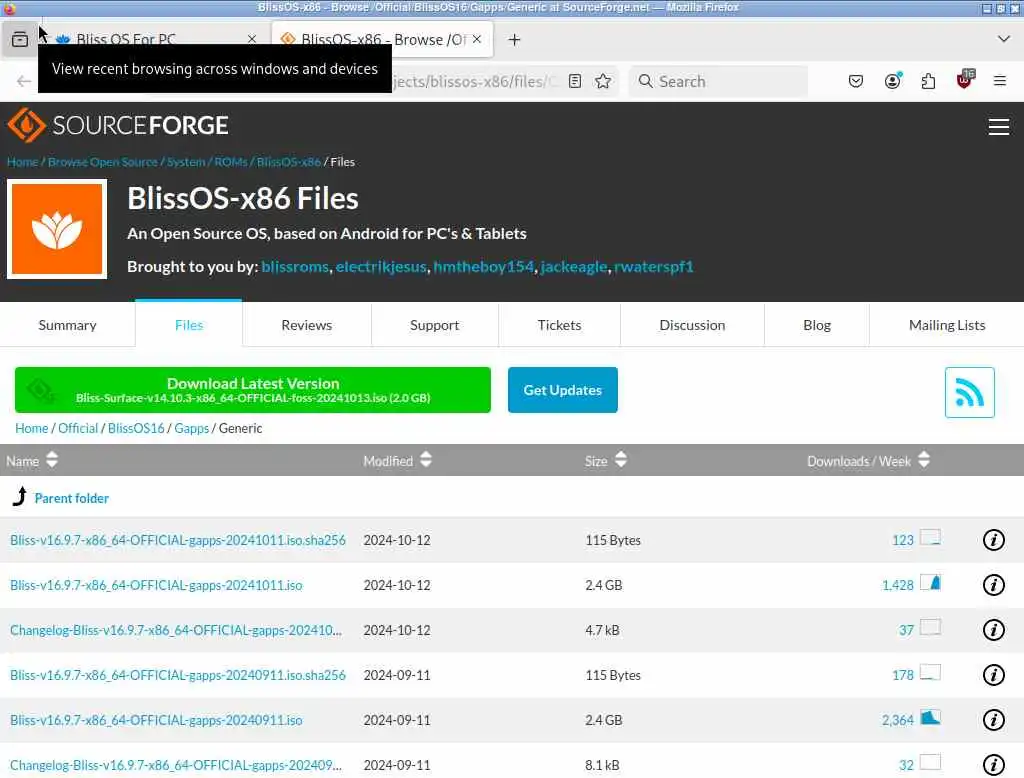Open Parent folder link
The width and height of the screenshot is (1024, 778).
[72, 498]
